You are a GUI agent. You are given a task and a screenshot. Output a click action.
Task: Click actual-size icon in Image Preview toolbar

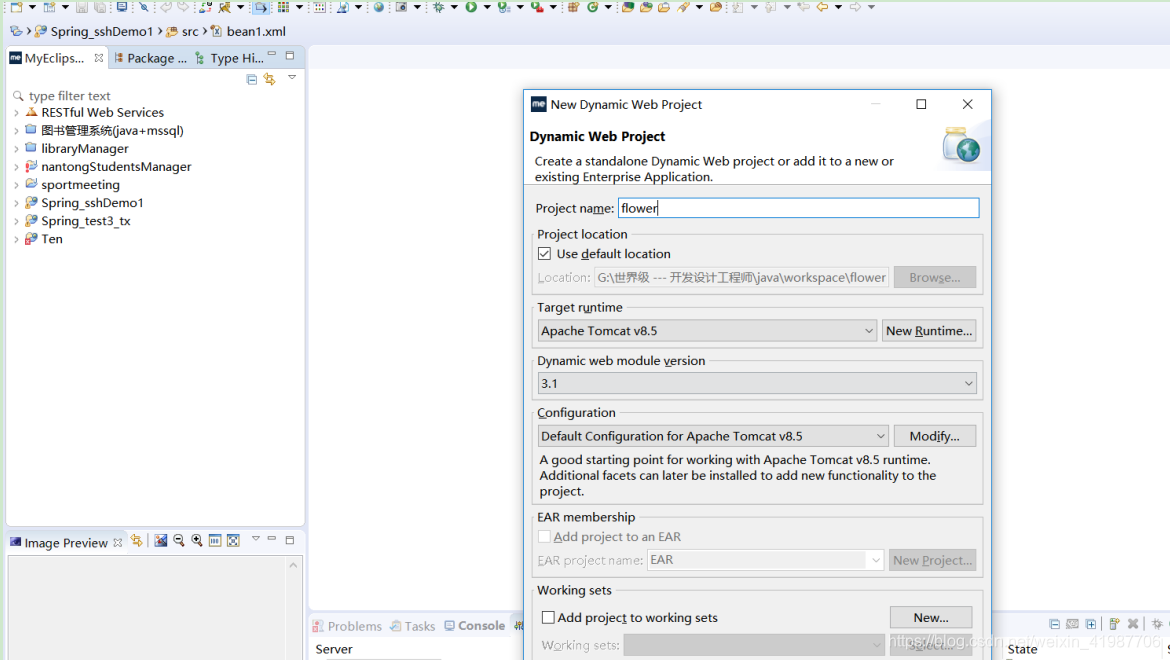[215, 541]
